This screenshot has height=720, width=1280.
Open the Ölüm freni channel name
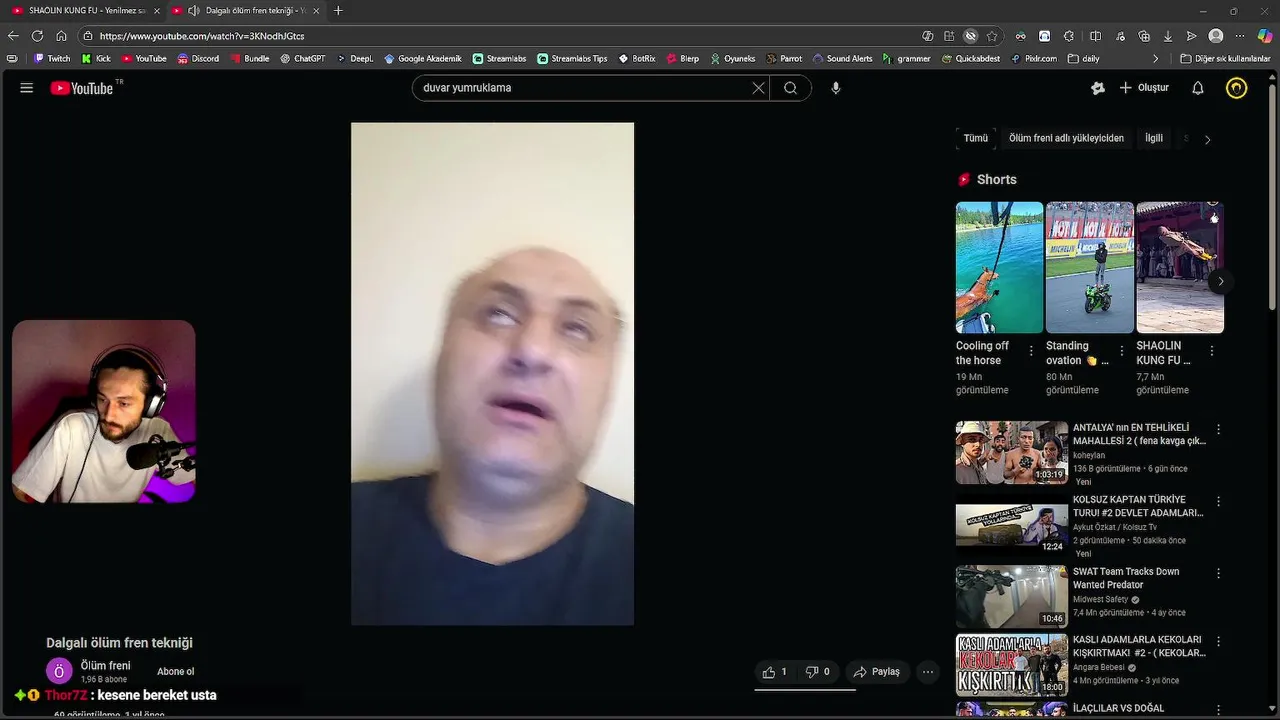click(x=105, y=666)
